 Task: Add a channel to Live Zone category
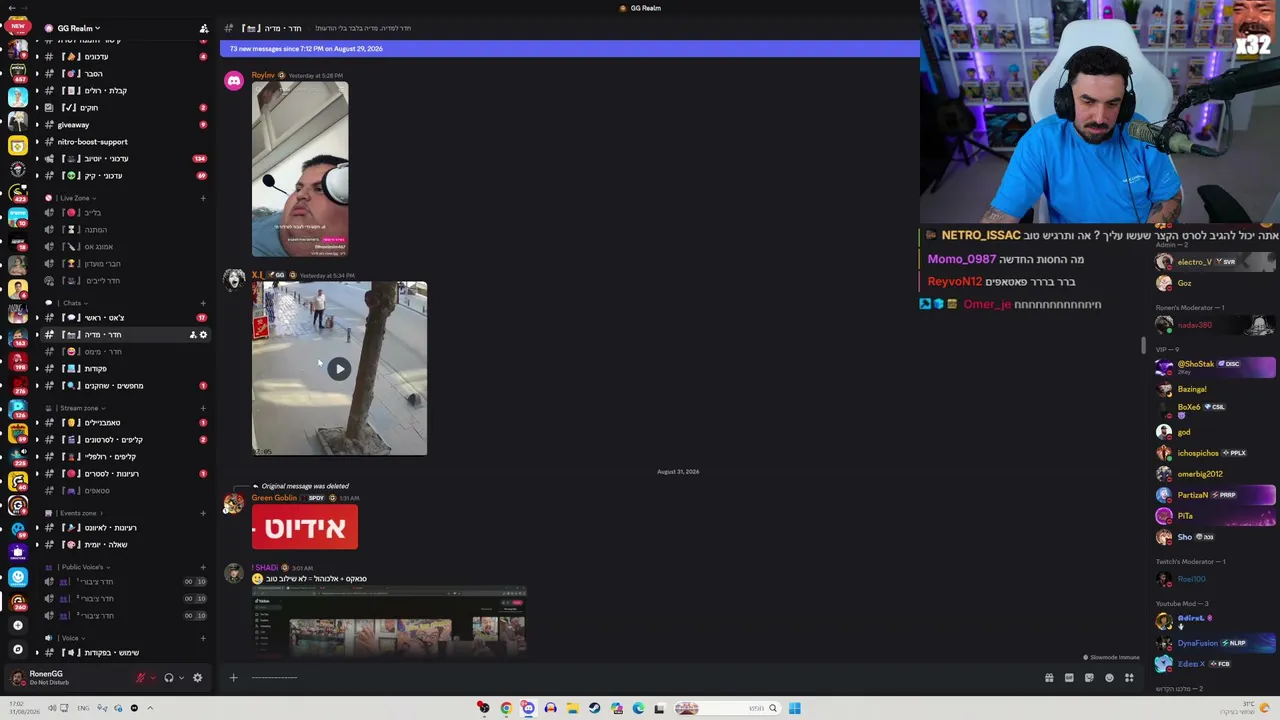203,198
